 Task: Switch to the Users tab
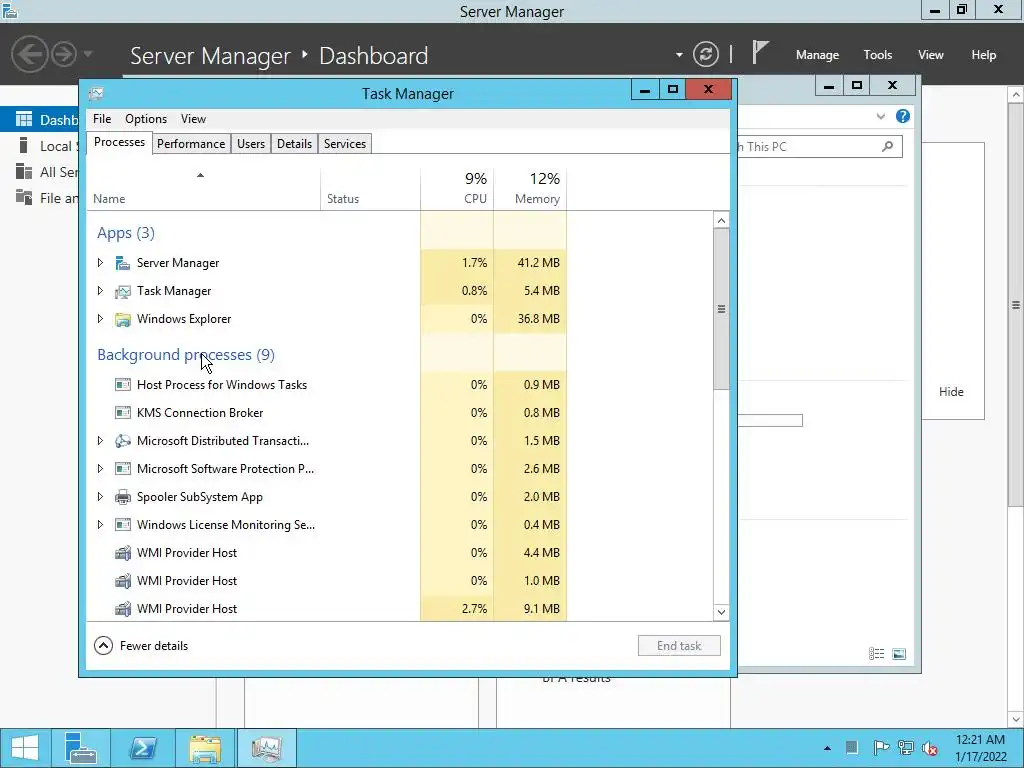click(251, 144)
